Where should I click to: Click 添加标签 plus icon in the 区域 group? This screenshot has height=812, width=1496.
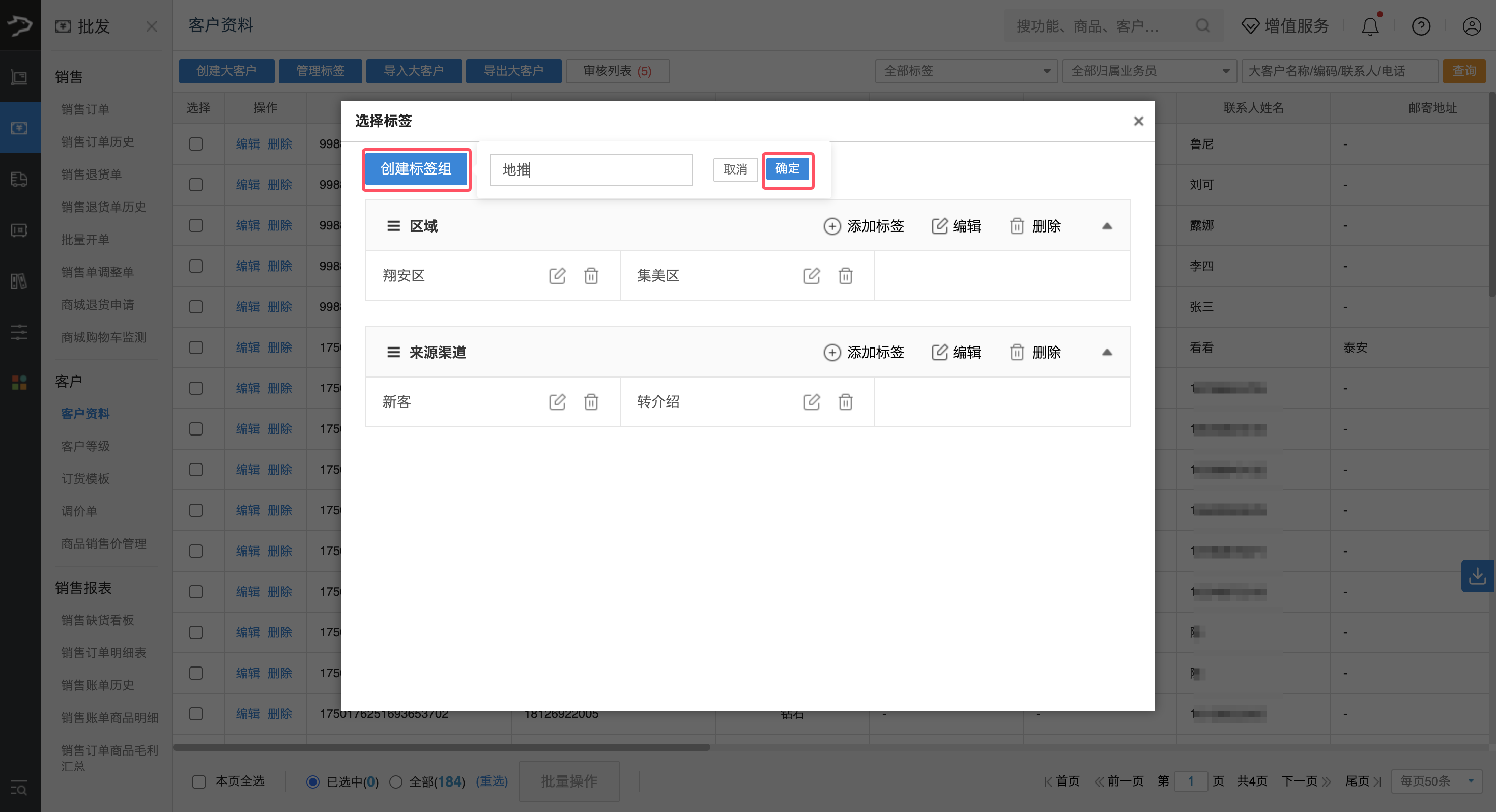click(832, 226)
